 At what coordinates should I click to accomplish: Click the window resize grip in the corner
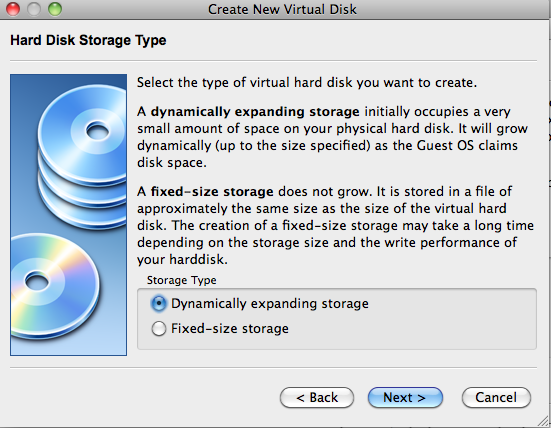tap(544, 421)
